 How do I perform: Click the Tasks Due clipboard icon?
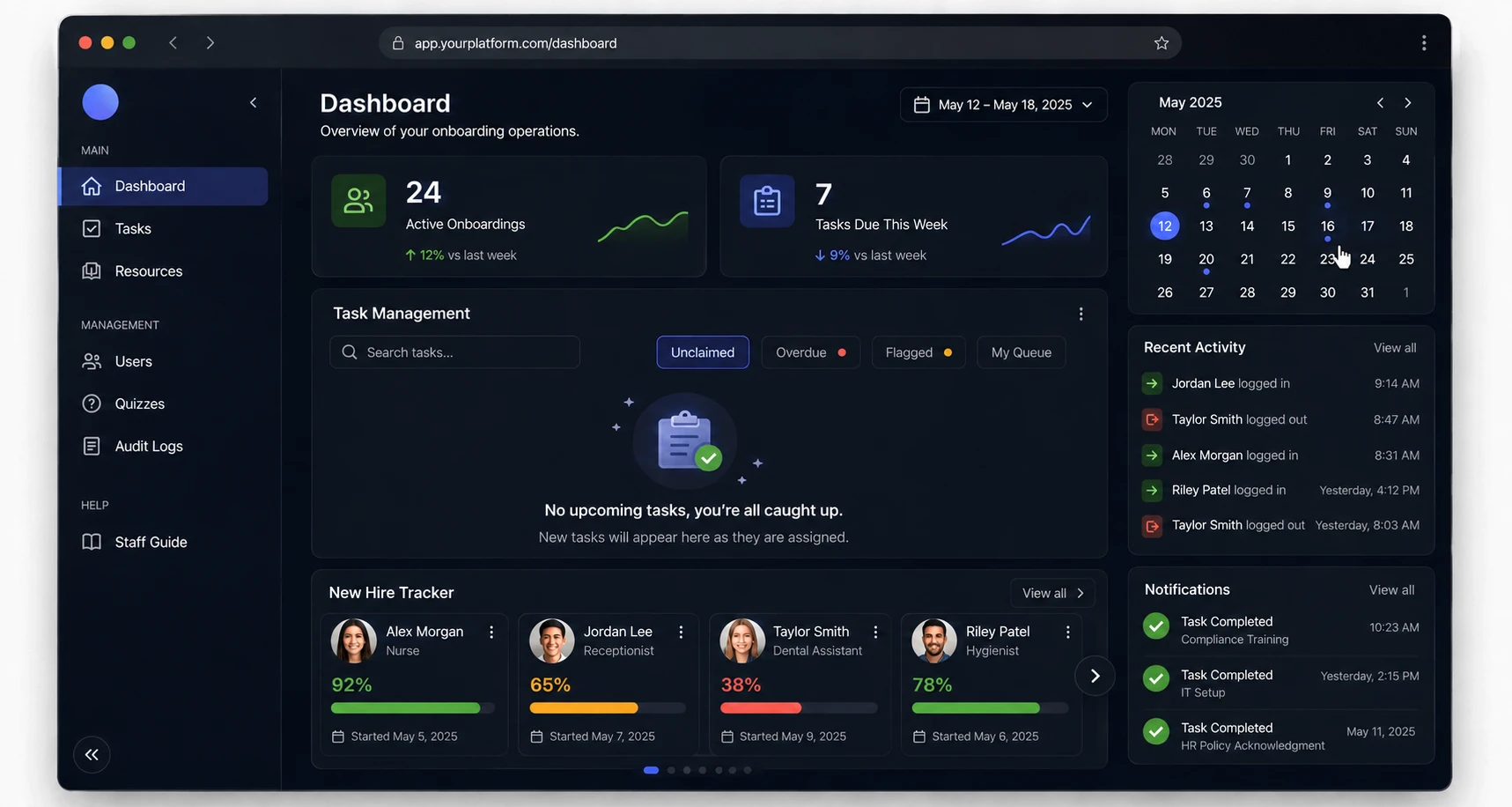[x=767, y=201]
